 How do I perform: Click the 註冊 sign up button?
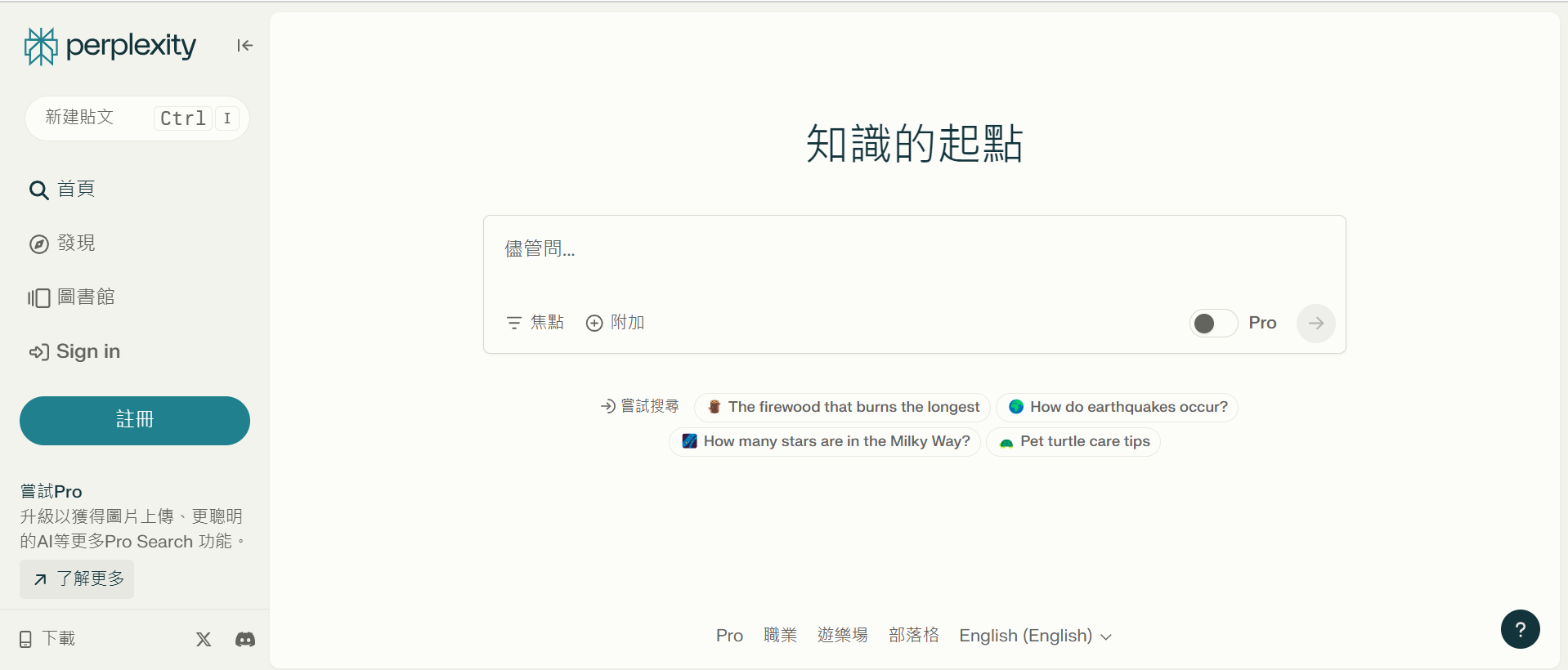coord(135,421)
